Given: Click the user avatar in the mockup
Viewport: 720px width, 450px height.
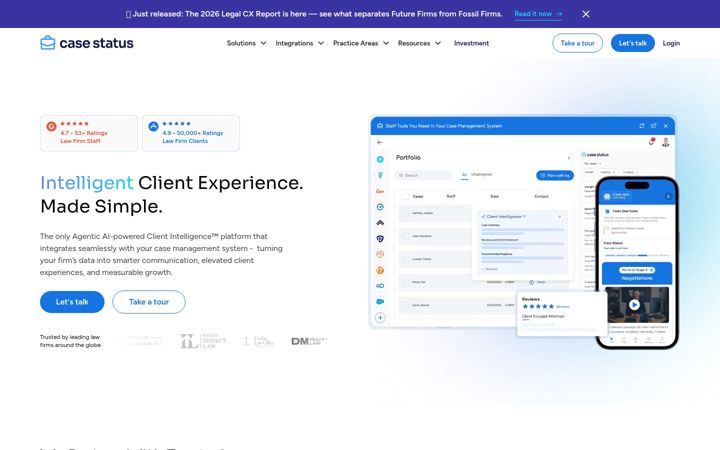Looking at the screenshot, I should [x=665, y=142].
